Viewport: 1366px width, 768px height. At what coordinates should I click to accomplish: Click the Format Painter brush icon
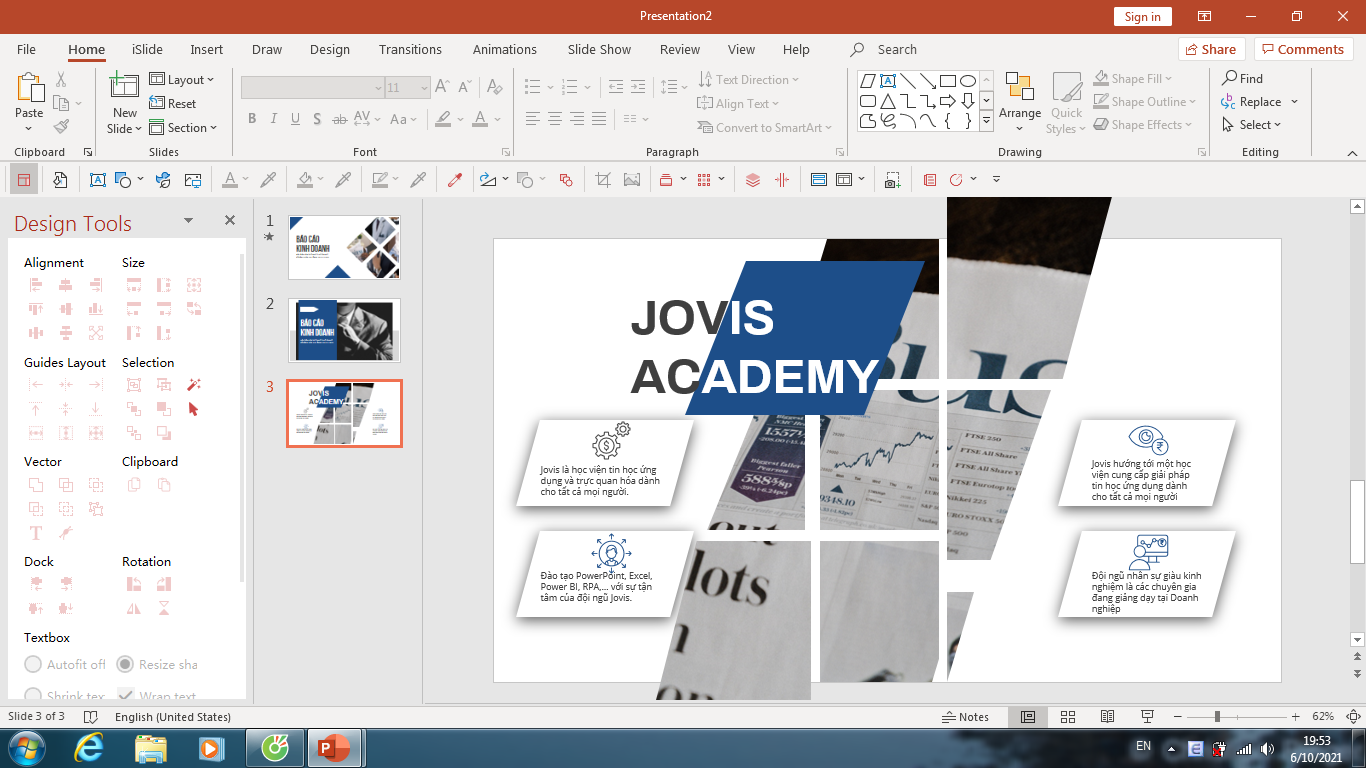pos(61,127)
